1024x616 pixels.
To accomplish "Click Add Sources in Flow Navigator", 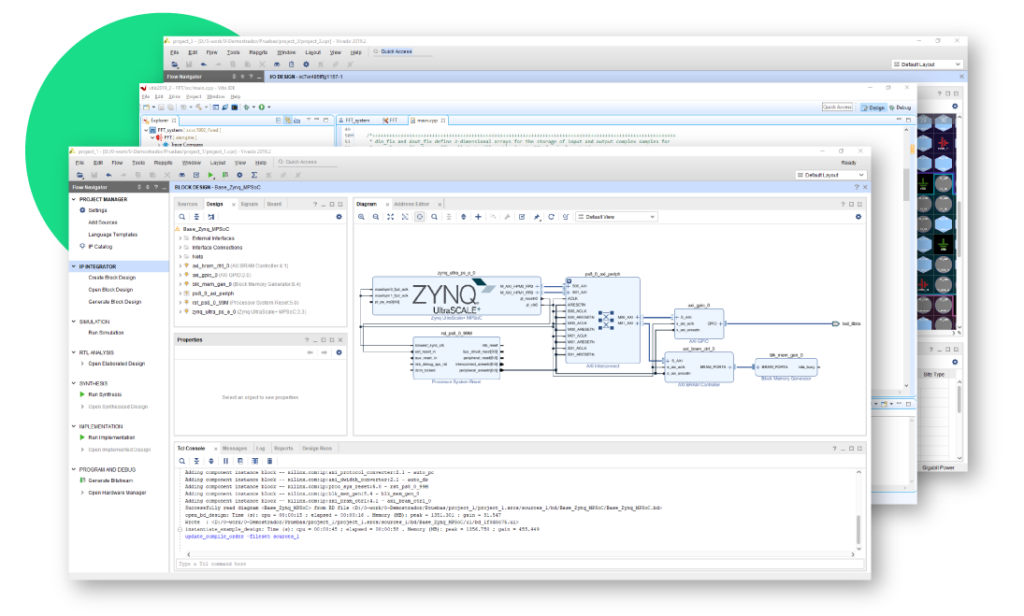I will pyautogui.click(x=103, y=222).
